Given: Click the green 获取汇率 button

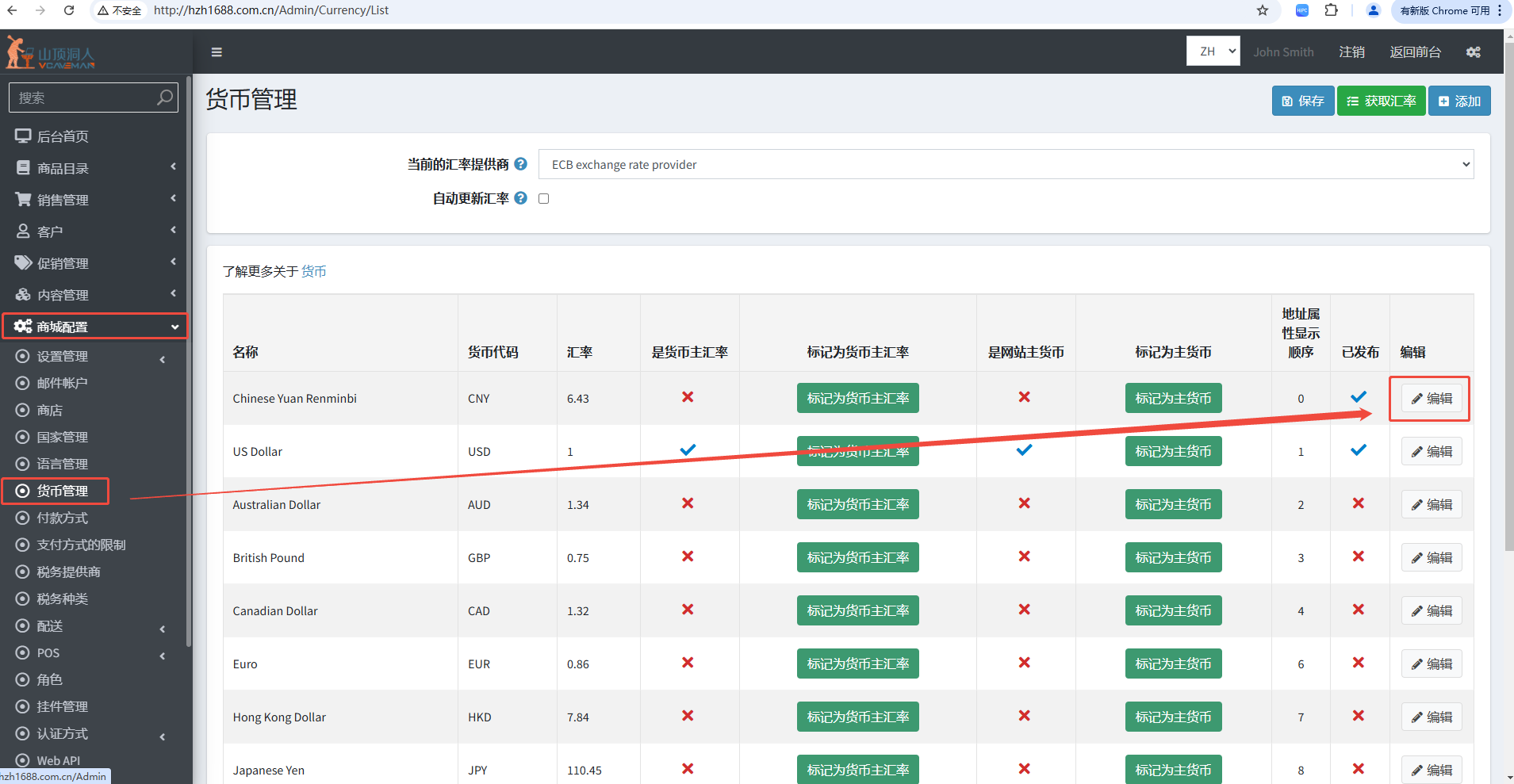Looking at the screenshot, I should coord(1381,101).
